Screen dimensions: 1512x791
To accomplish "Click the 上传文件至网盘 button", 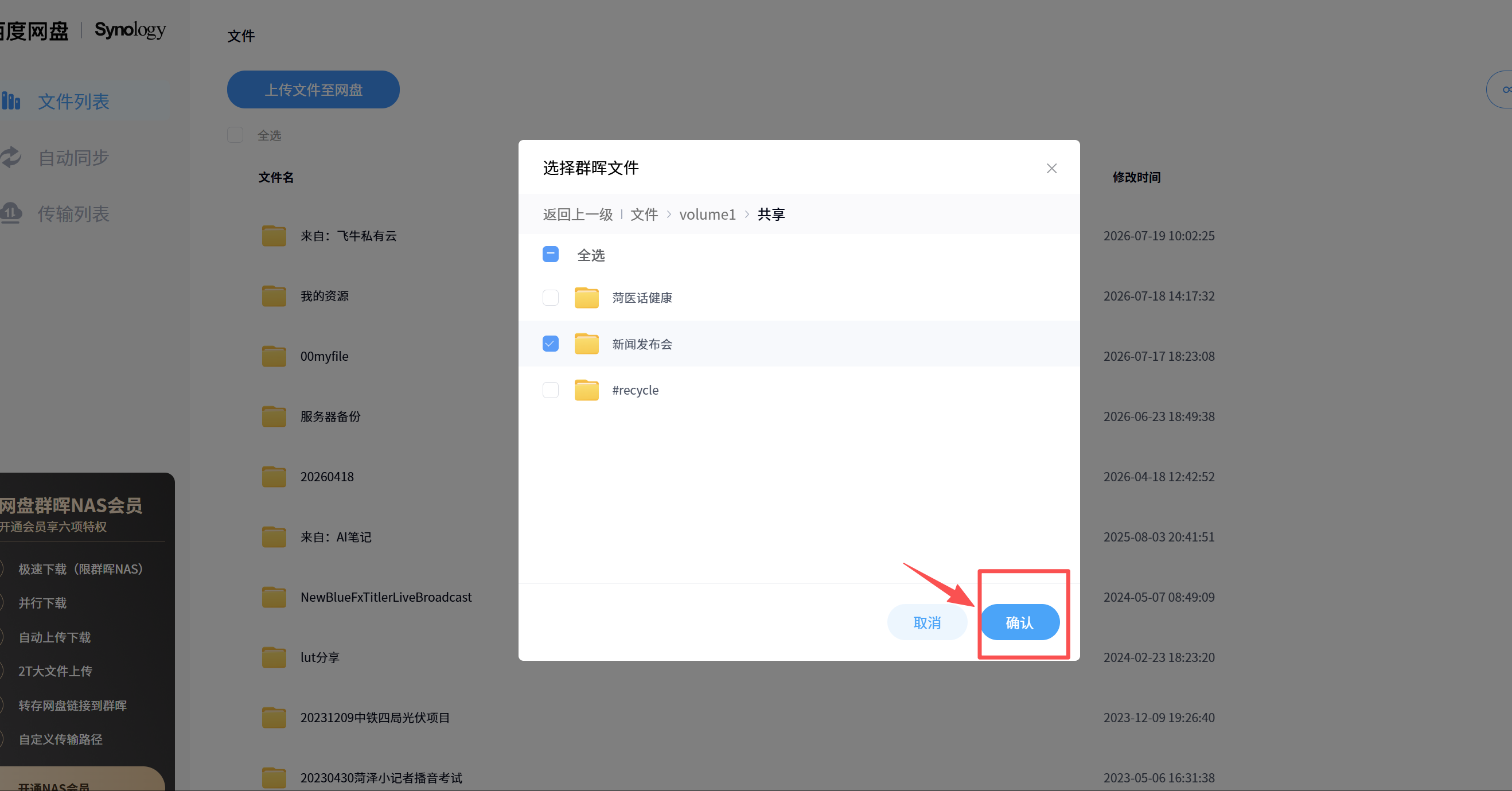I will click(x=313, y=90).
